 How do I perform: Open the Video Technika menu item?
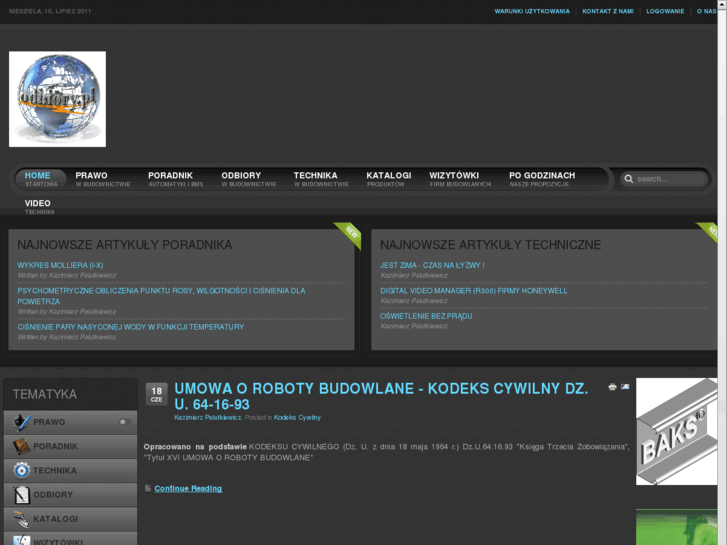tap(39, 207)
